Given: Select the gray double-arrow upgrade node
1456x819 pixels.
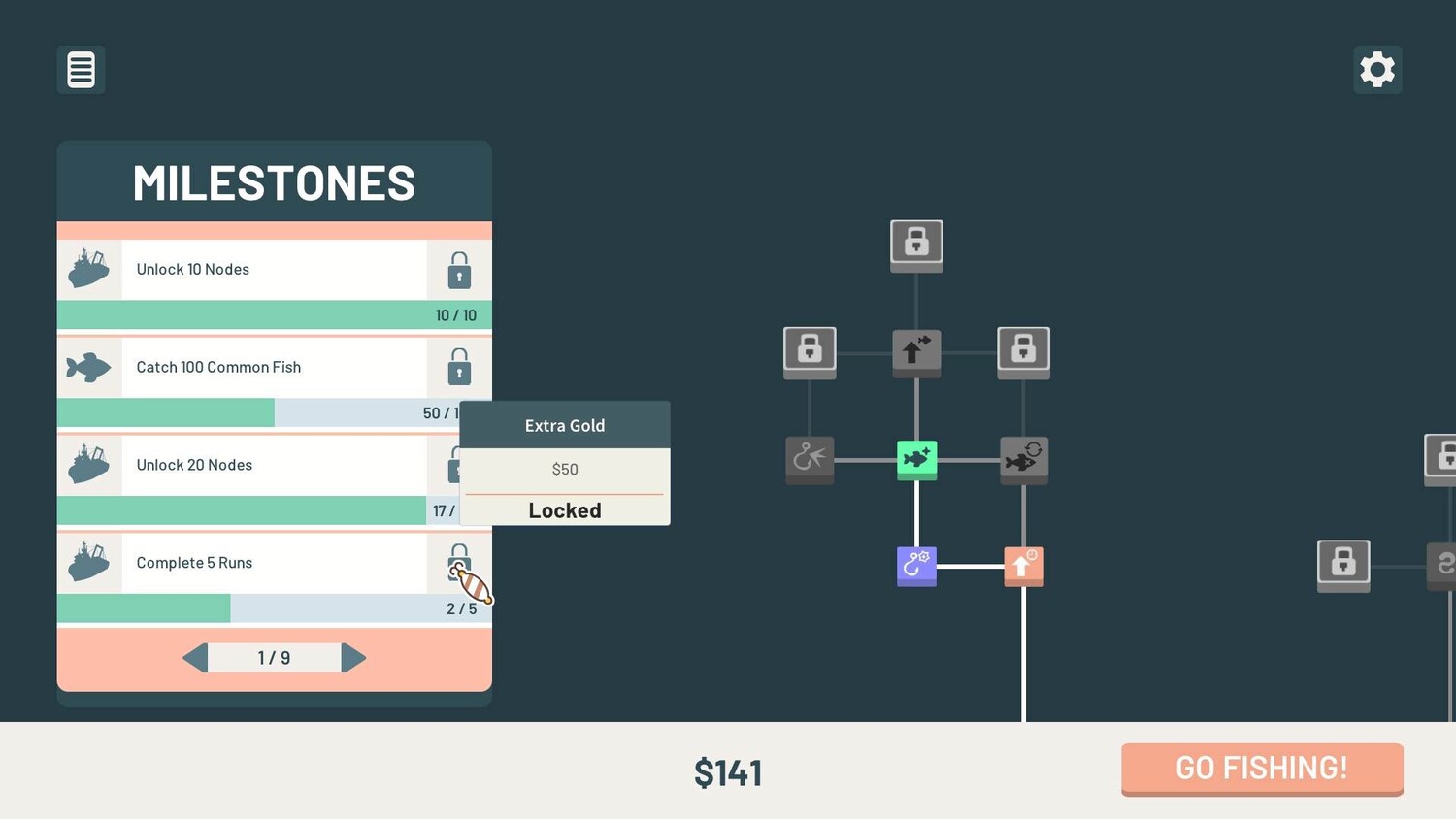Looking at the screenshot, I should click(x=916, y=350).
